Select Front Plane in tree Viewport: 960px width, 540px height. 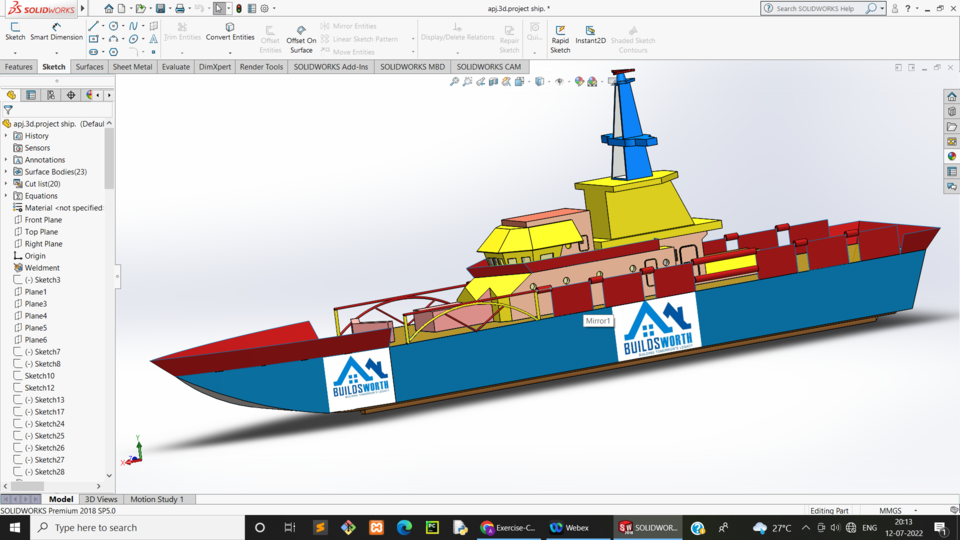43,220
